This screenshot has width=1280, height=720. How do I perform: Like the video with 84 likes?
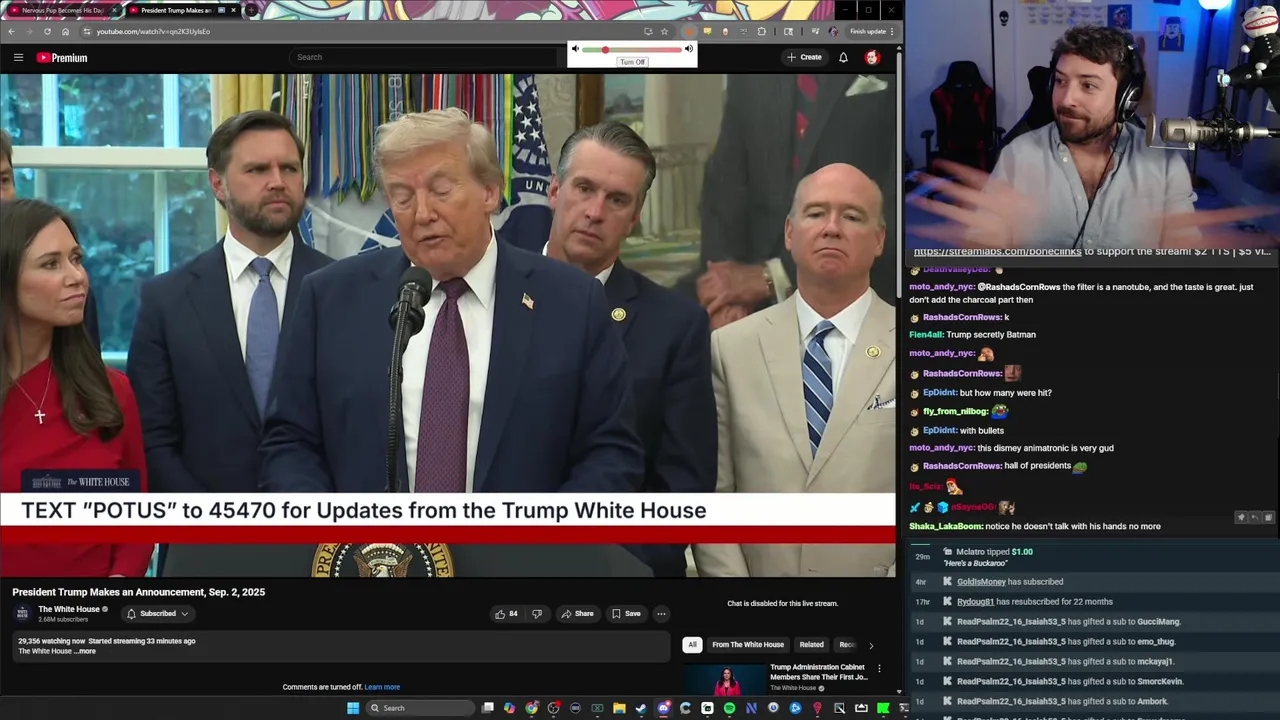[506, 614]
